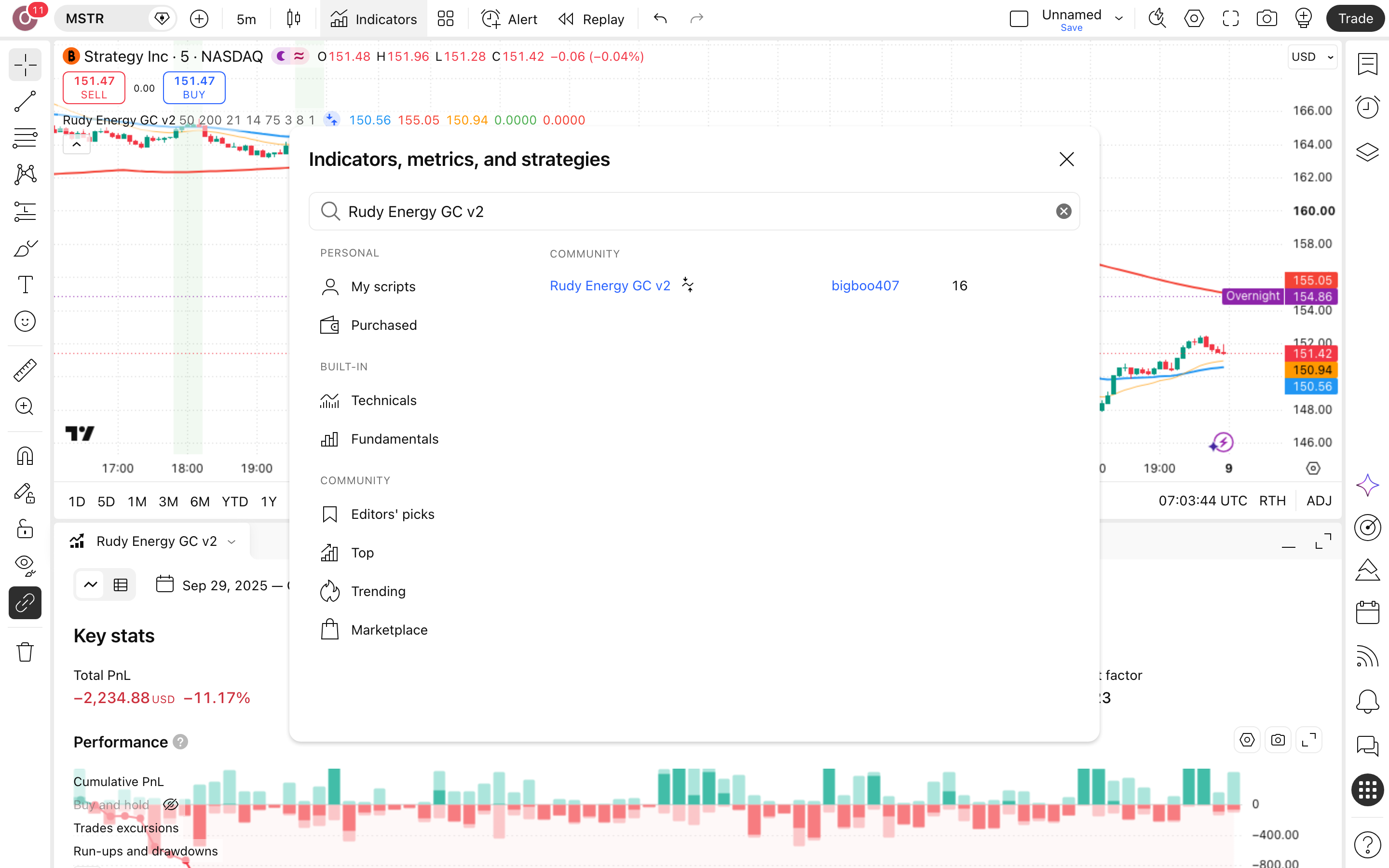Take a chart snapshot with camera icon
Viewport: 1389px width, 868px height.
[1267, 19]
